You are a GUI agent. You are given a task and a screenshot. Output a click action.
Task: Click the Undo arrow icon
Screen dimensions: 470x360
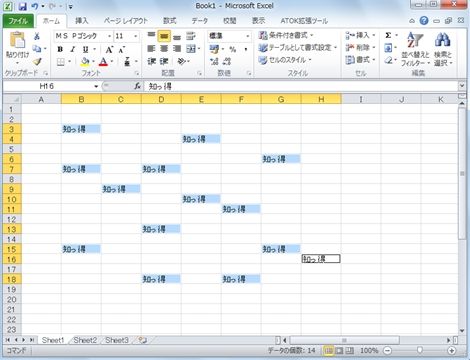click(x=34, y=6)
